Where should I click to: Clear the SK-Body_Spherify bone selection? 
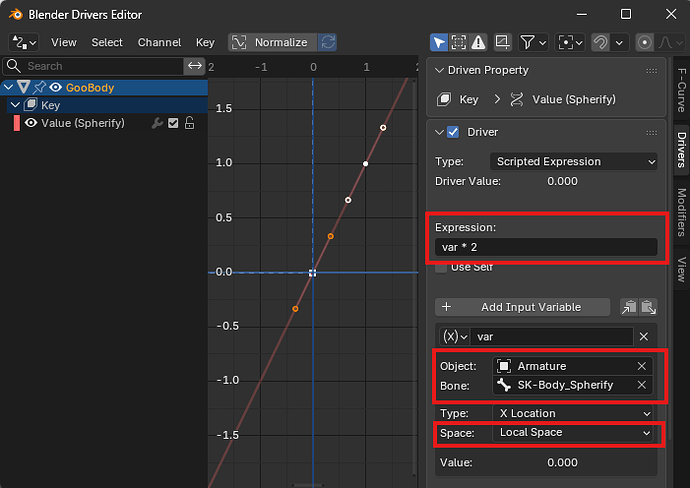click(x=642, y=385)
